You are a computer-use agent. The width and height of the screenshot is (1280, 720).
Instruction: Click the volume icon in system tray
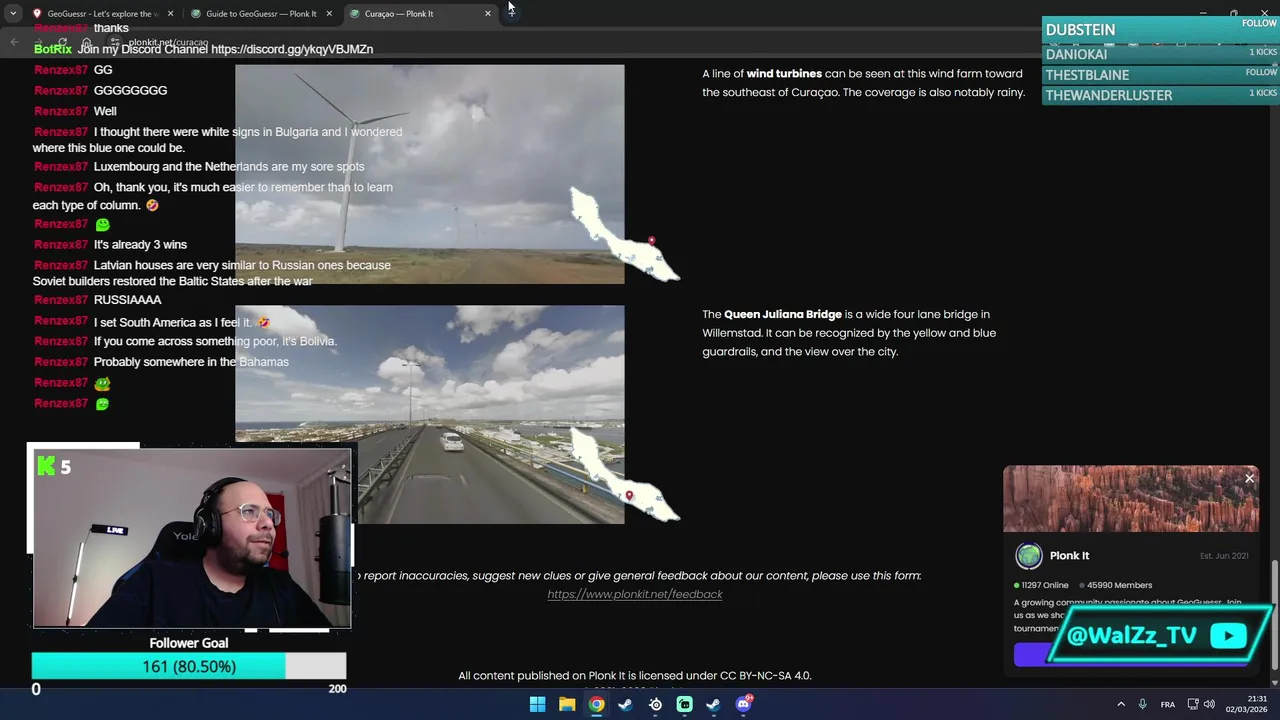1209,704
